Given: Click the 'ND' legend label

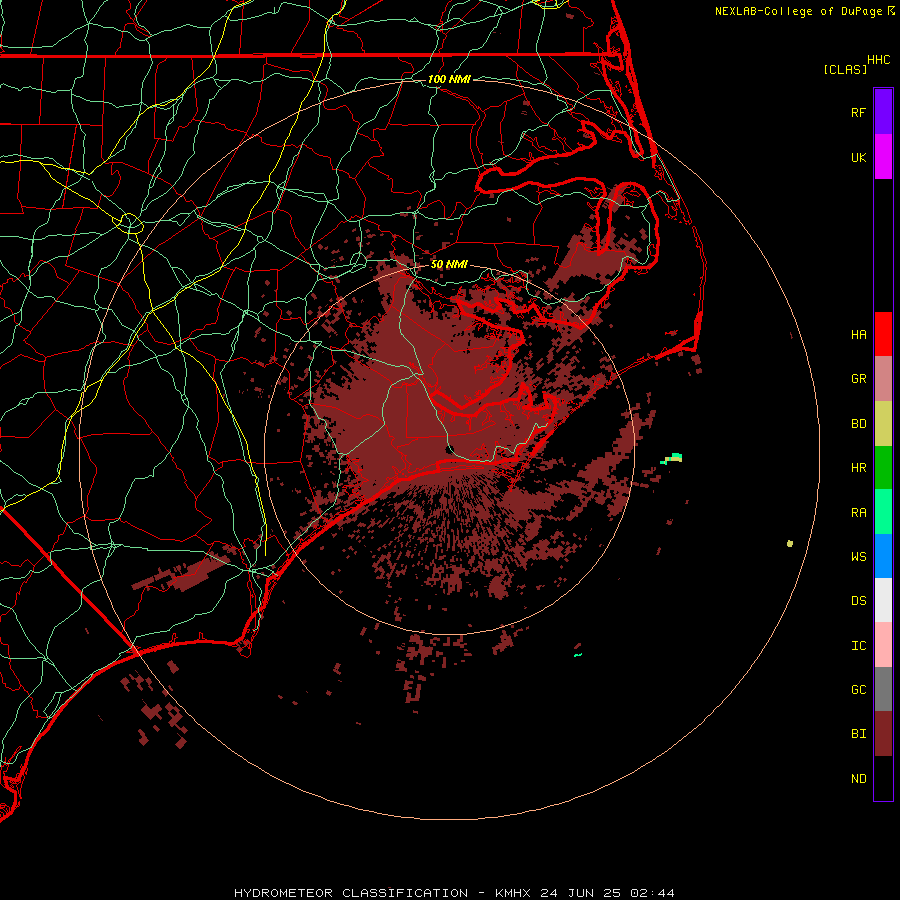Looking at the screenshot, I should [x=858, y=779].
